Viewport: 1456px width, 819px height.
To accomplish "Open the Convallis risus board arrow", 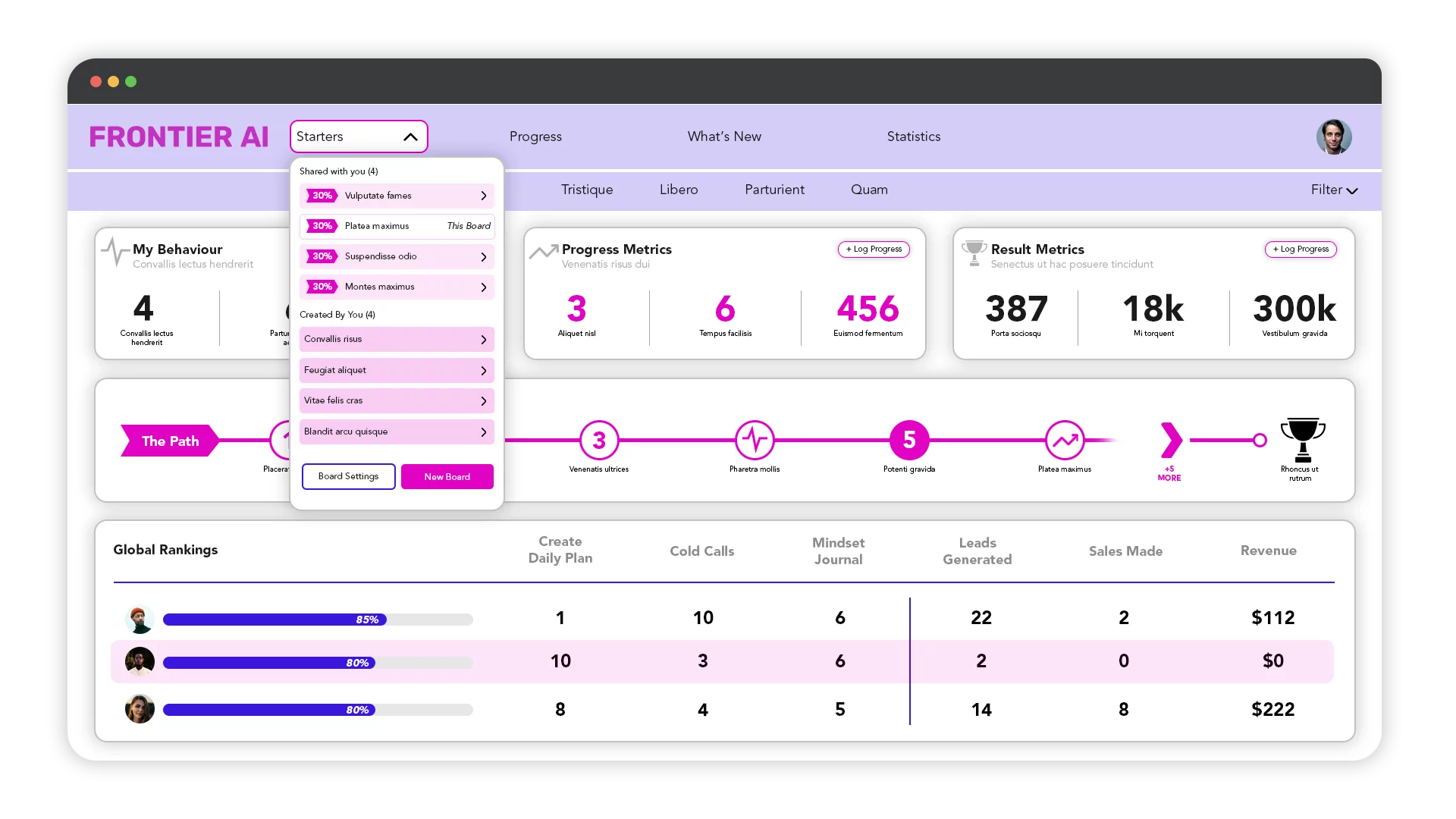I will (x=483, y=340).
